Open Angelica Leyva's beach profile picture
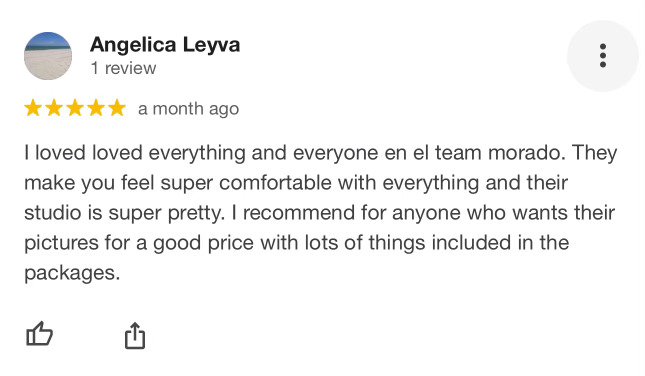The width and height of the screenshot is (645, 376). 48,56
